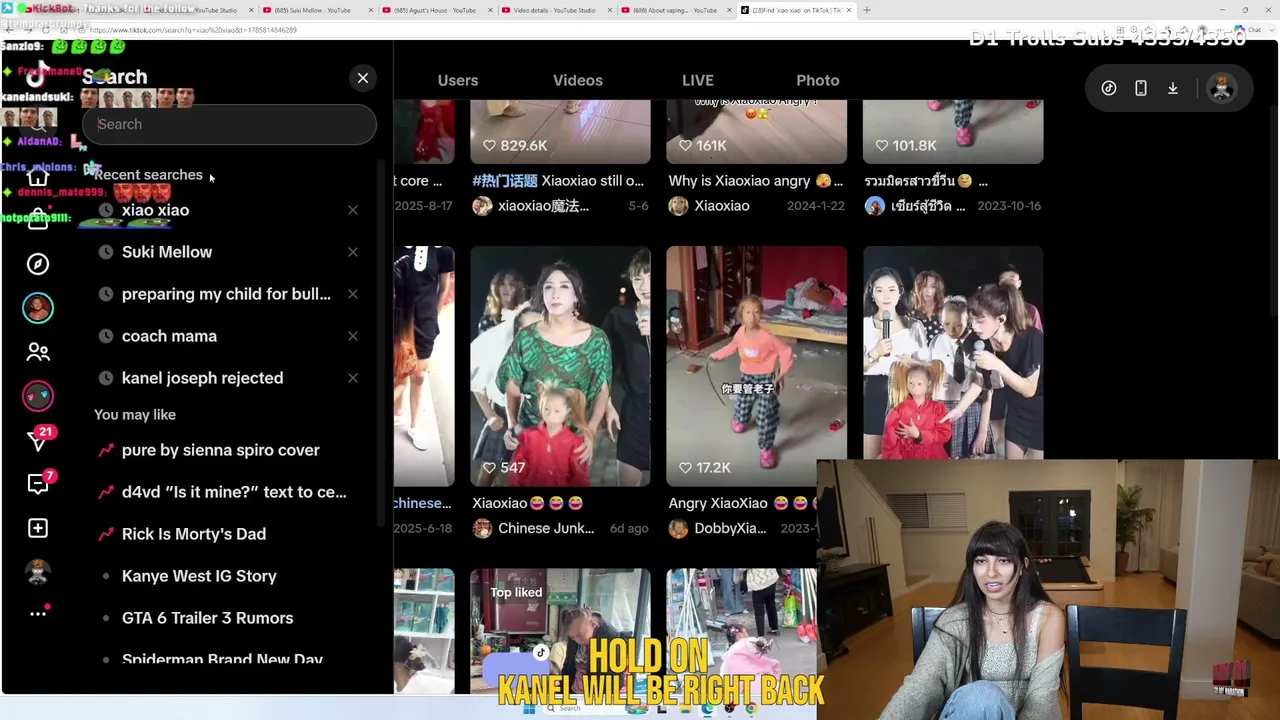Visit author 'DobbyXia...' profile
The image size is (1280, 720).
coord(730,528)
